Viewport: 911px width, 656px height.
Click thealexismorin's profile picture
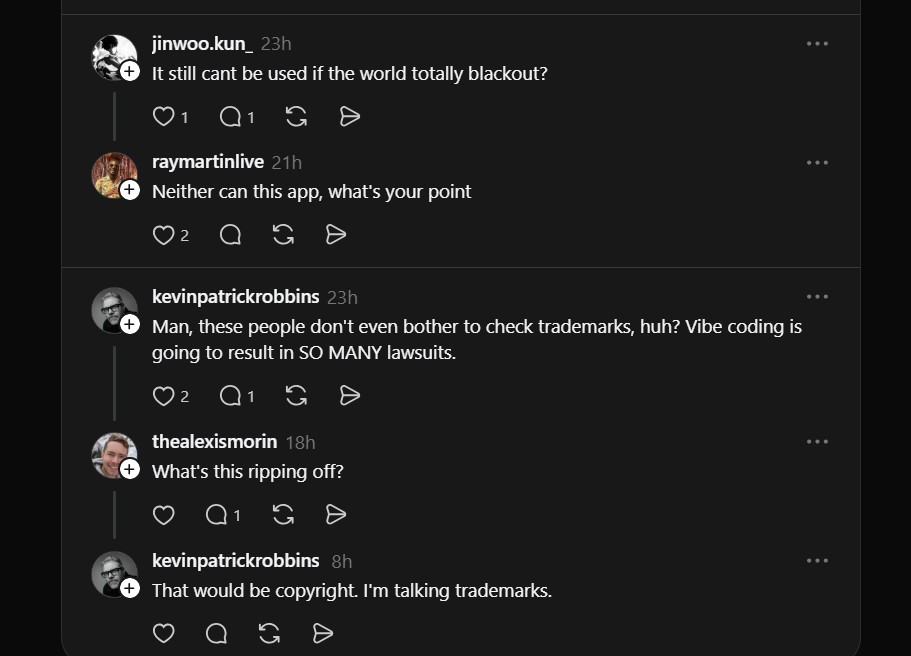click(x=112, y=454)
